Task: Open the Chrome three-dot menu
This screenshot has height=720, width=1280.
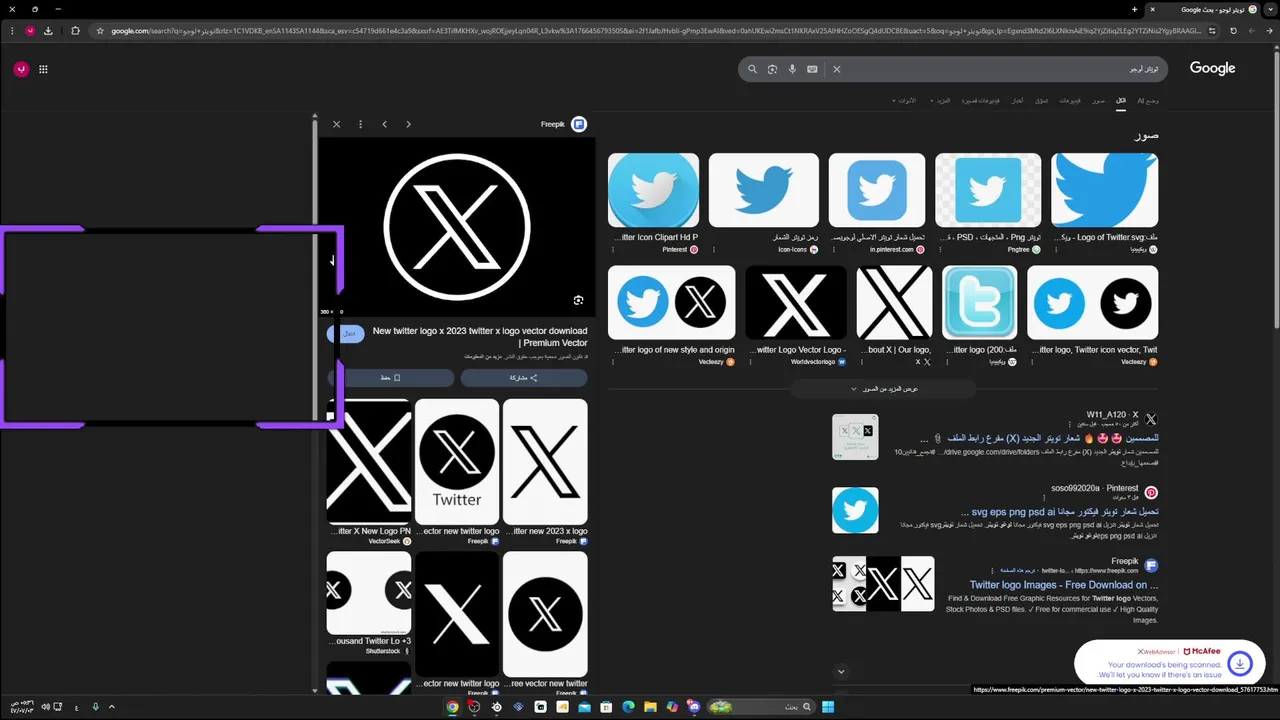Action: 12,31
